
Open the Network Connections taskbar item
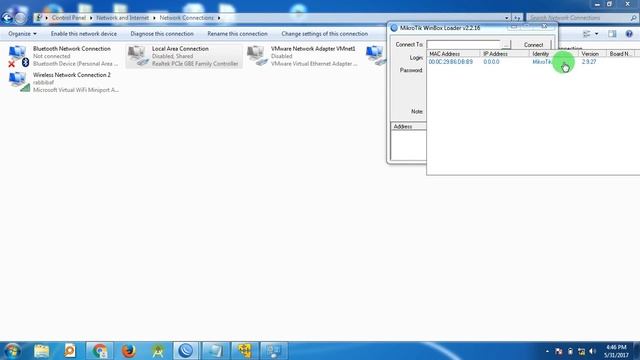pos(273,351)
